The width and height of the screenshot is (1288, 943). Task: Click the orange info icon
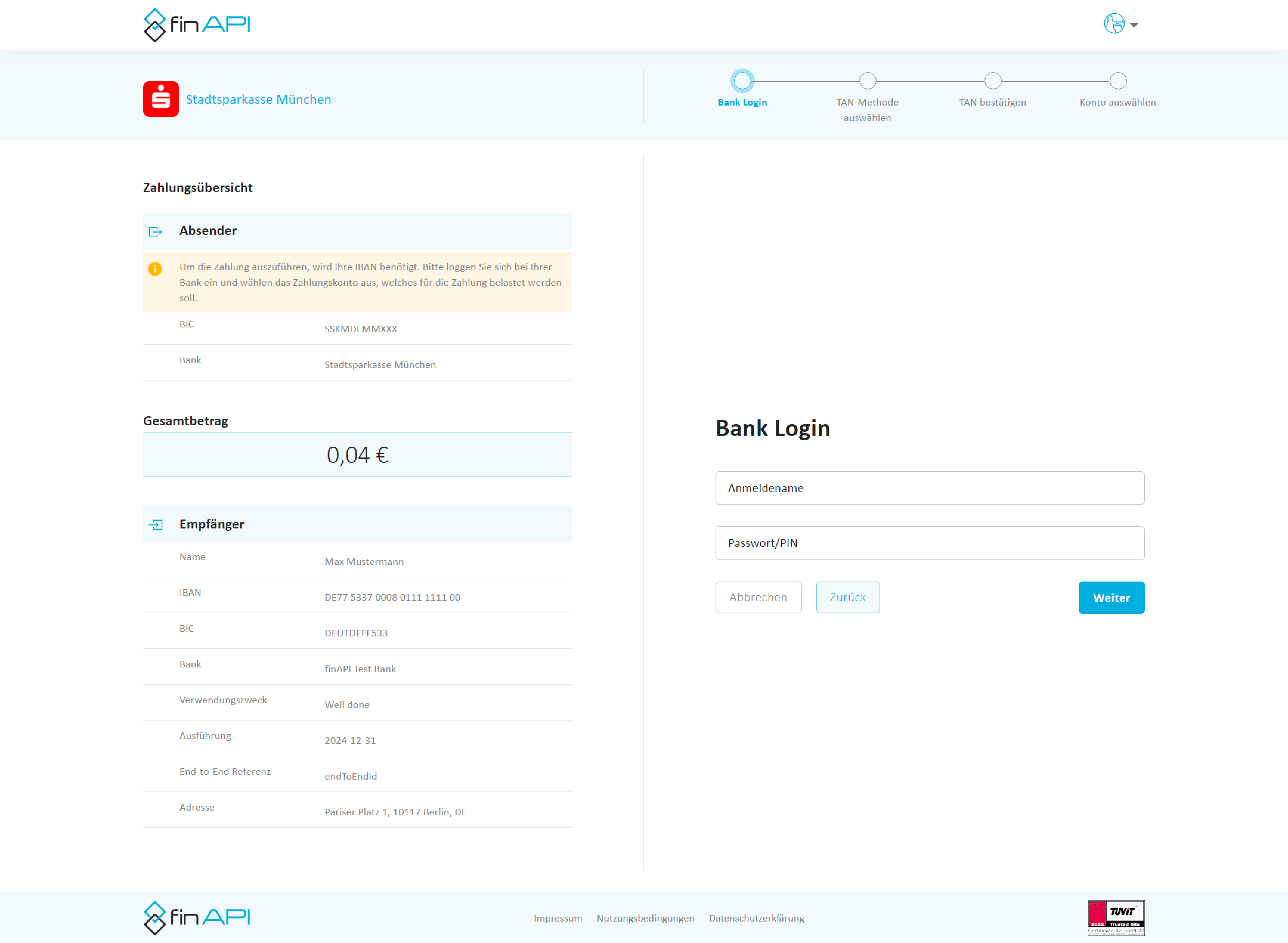point(155,268)
